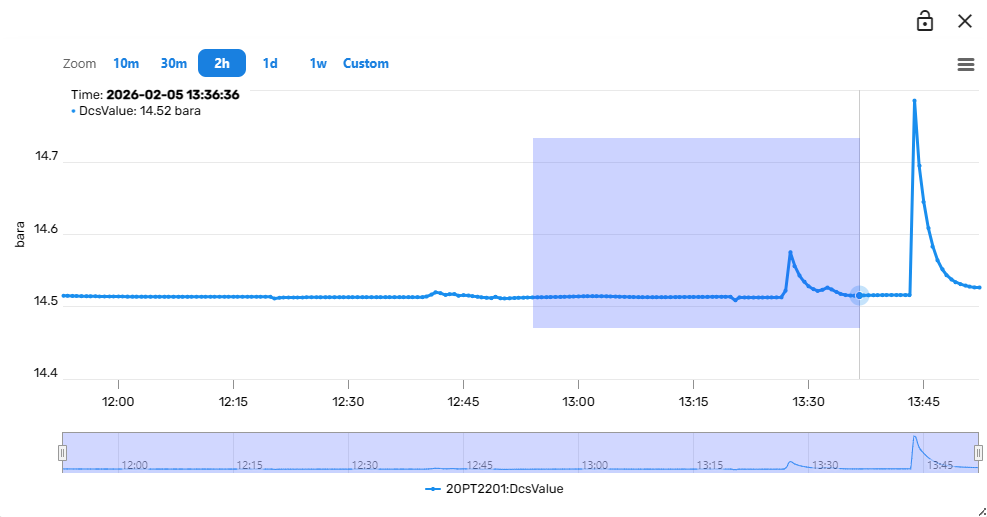Viewport: 987px width, 517px height.
Task: Select the 30m zoom option
Action: click(x=174, y=63)
